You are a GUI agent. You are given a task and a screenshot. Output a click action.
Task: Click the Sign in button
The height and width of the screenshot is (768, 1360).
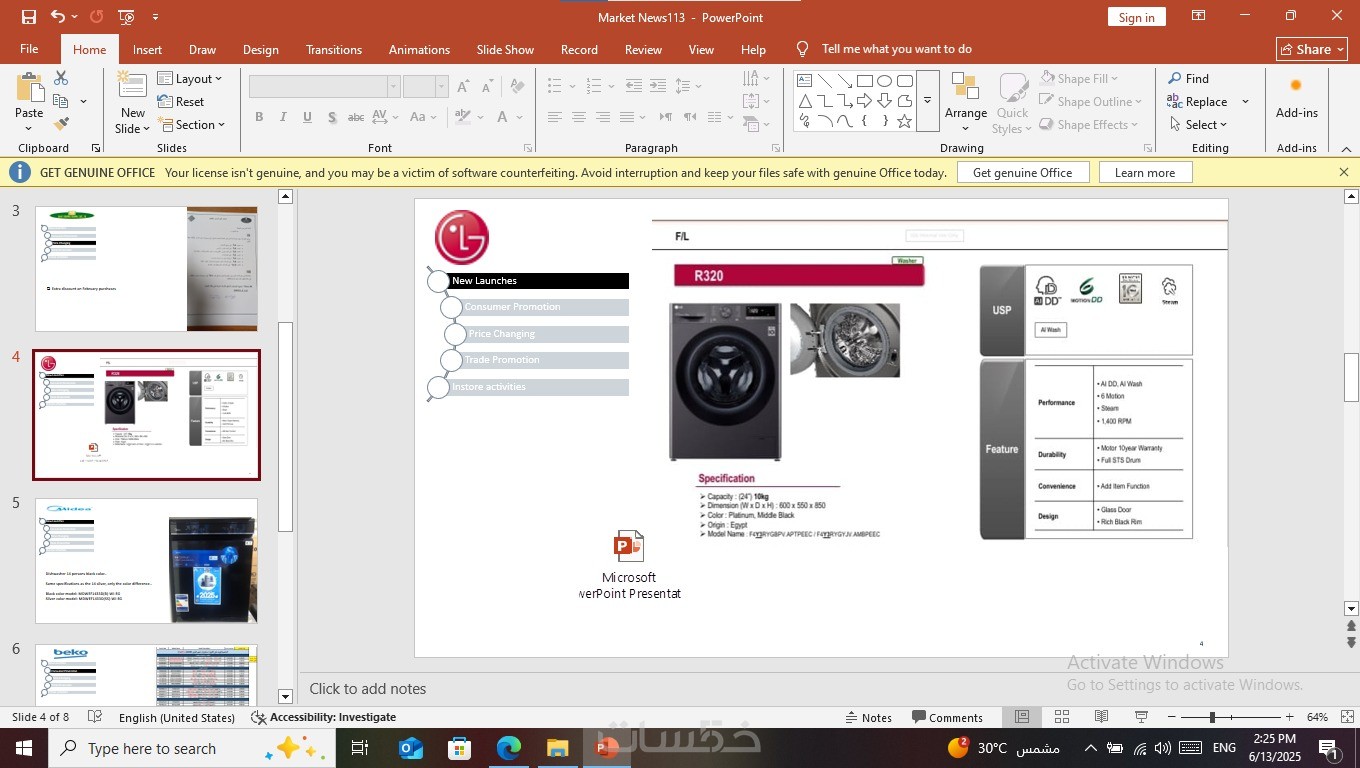pos(1136,17)
